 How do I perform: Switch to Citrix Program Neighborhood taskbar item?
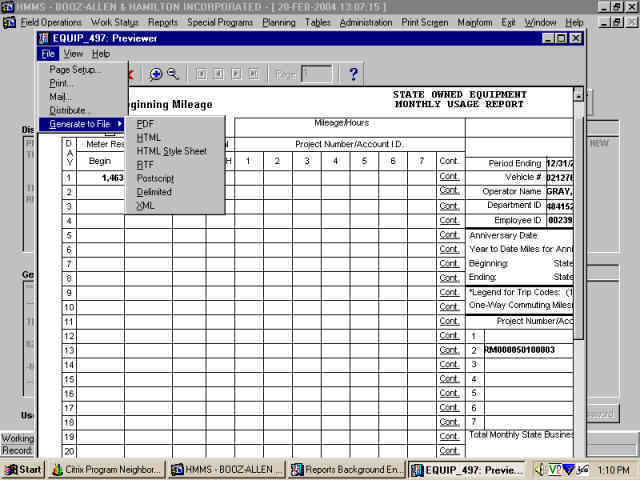click(x=105, y=469)
